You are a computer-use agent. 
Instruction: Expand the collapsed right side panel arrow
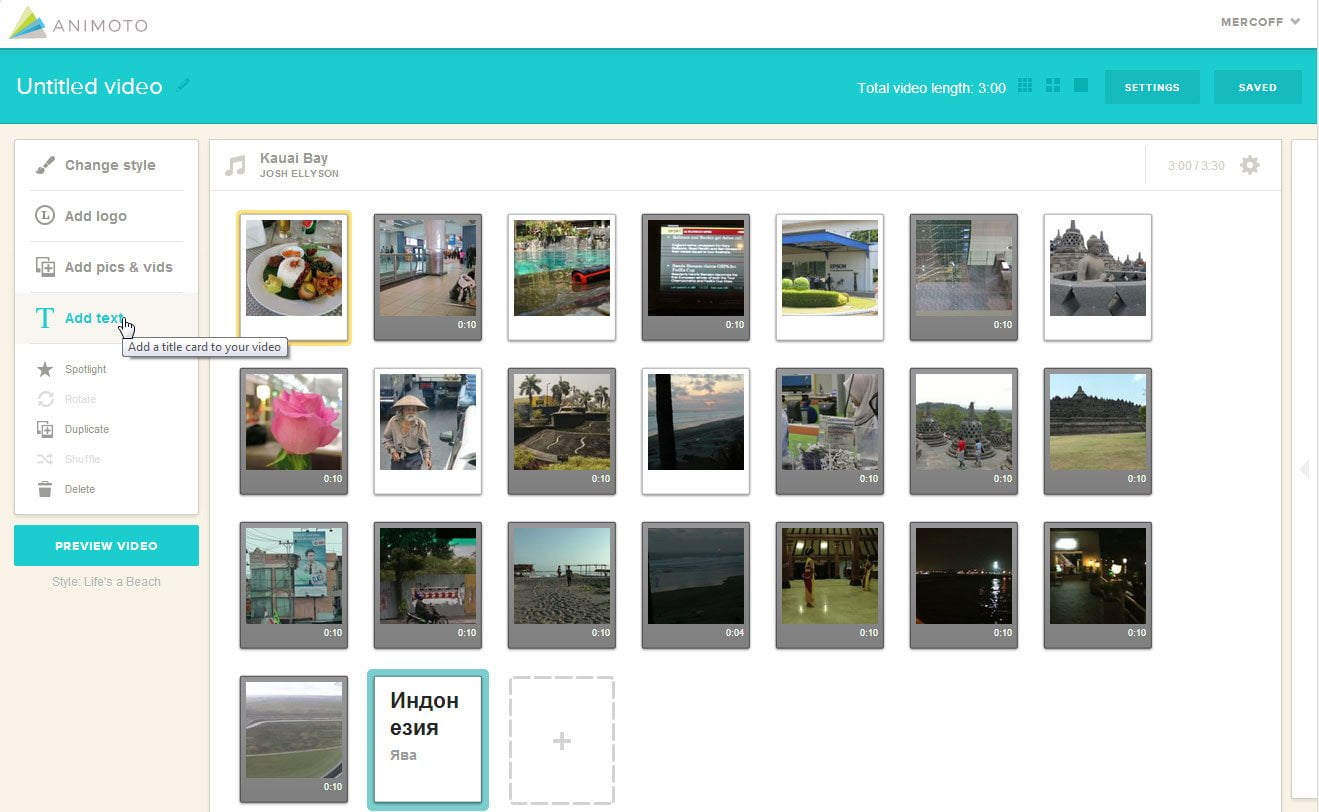tap(1303, 469)
